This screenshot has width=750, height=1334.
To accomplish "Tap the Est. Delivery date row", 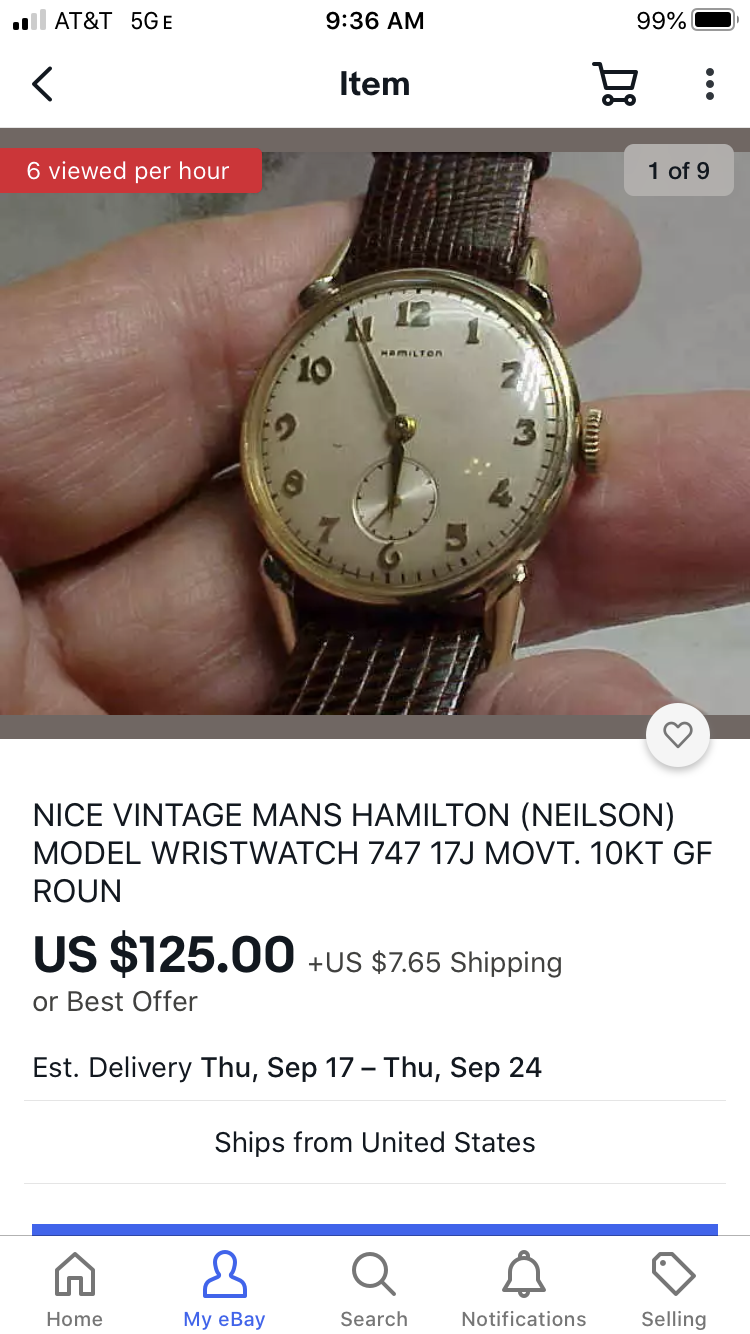I will pyautogui.click(x=287, y=1067).
